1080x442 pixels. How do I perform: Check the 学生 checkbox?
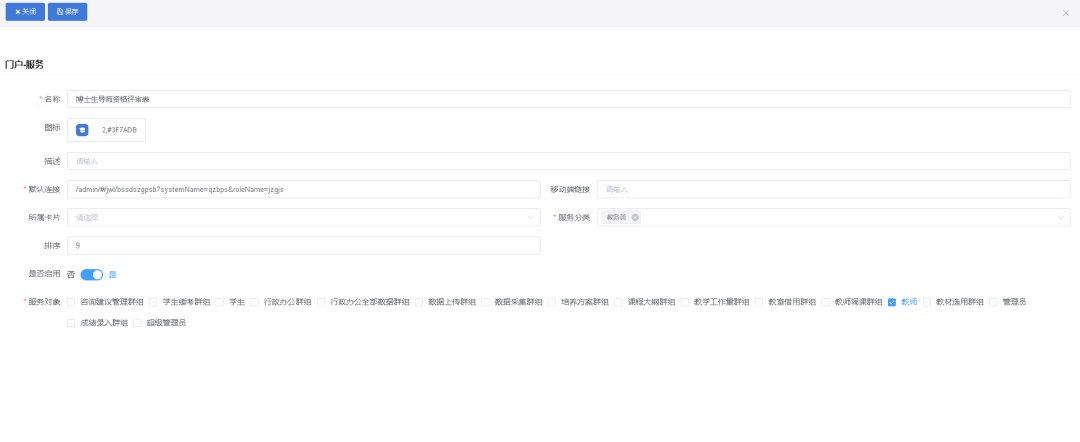click(220, 302)
